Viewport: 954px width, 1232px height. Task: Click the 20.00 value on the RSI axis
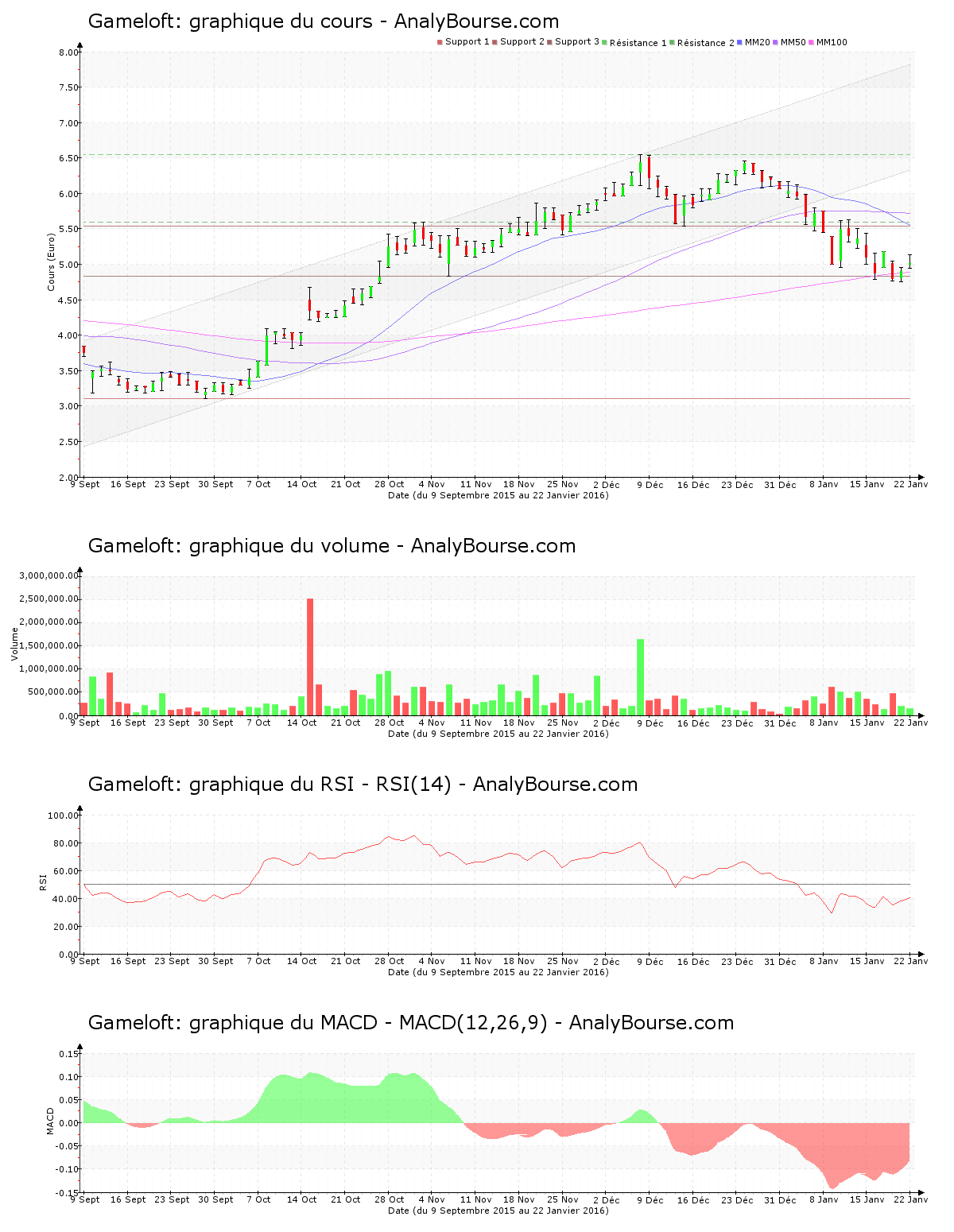pos(66,927)
